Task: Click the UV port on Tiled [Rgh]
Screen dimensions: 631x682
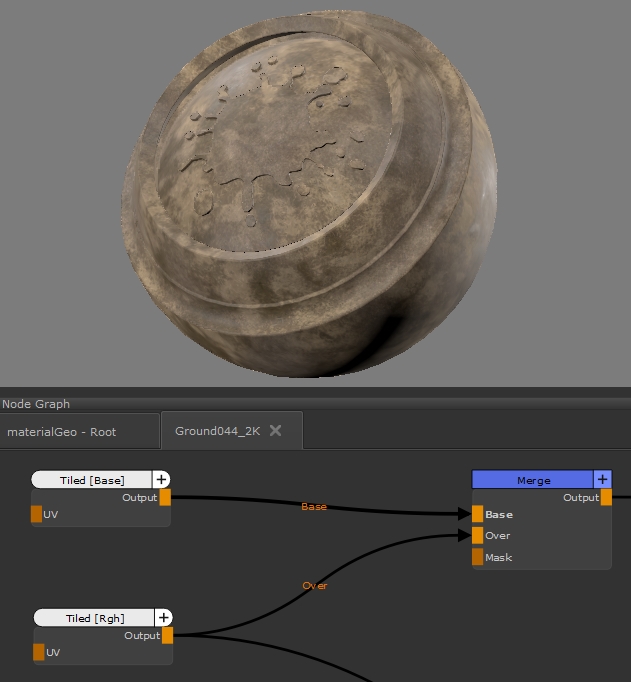Action: [39, 652]
